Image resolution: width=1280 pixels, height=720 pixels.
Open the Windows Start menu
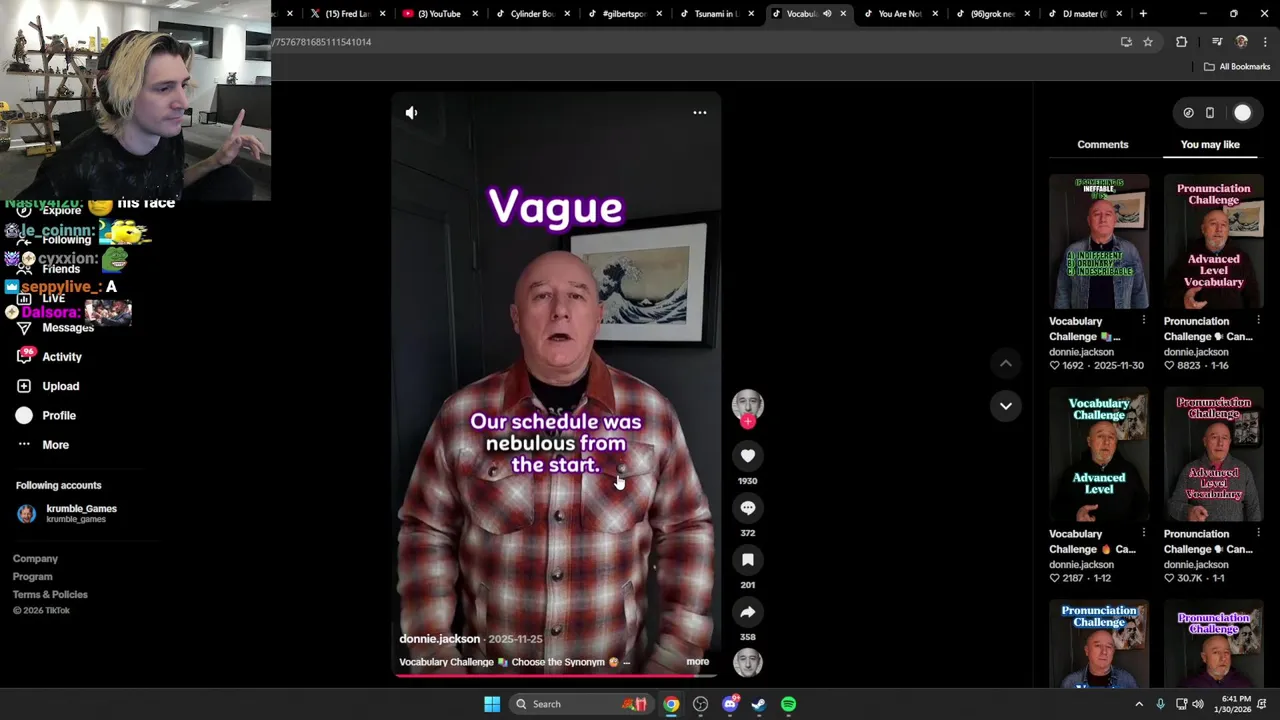[x=492, y=704]
